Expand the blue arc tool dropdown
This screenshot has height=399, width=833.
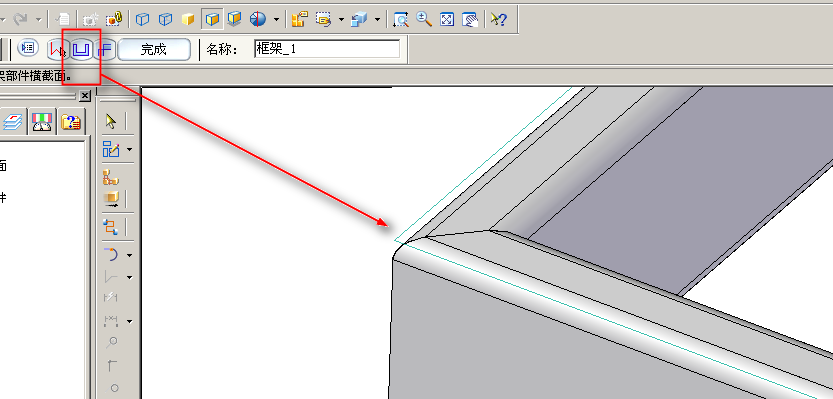click(x=130, y=256)
